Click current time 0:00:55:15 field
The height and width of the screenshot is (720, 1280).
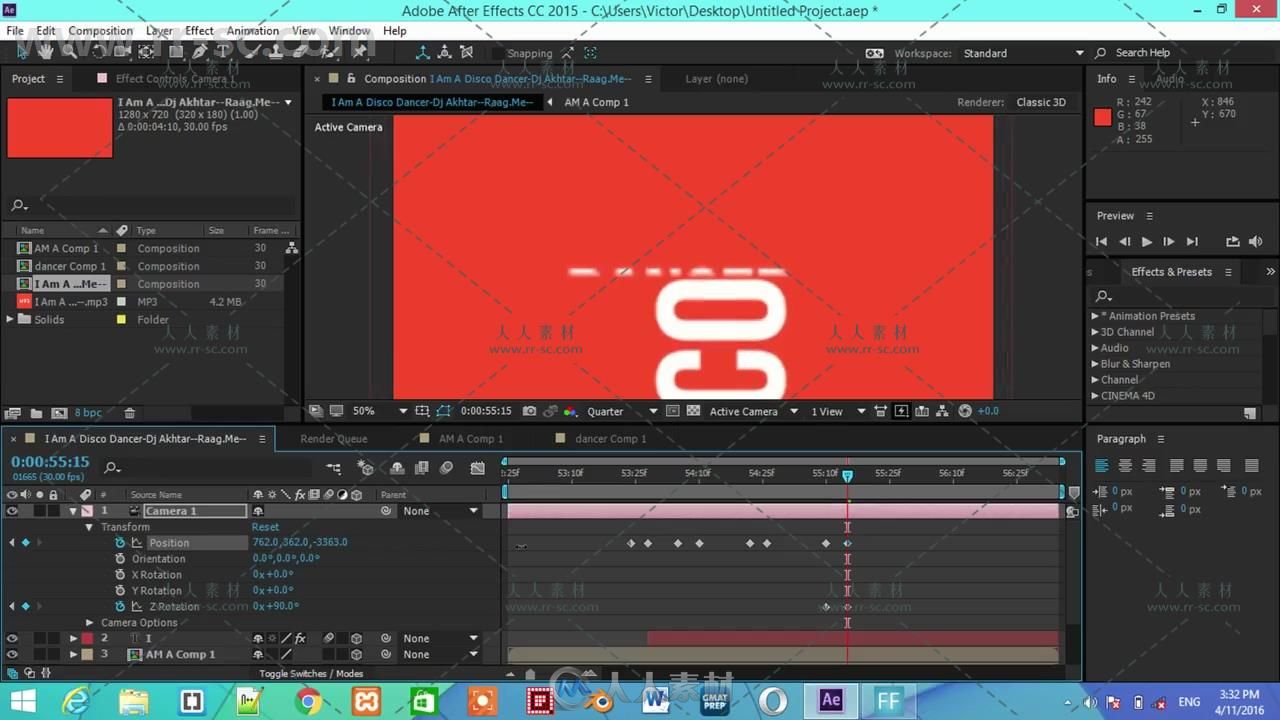[x=50, y=462]
